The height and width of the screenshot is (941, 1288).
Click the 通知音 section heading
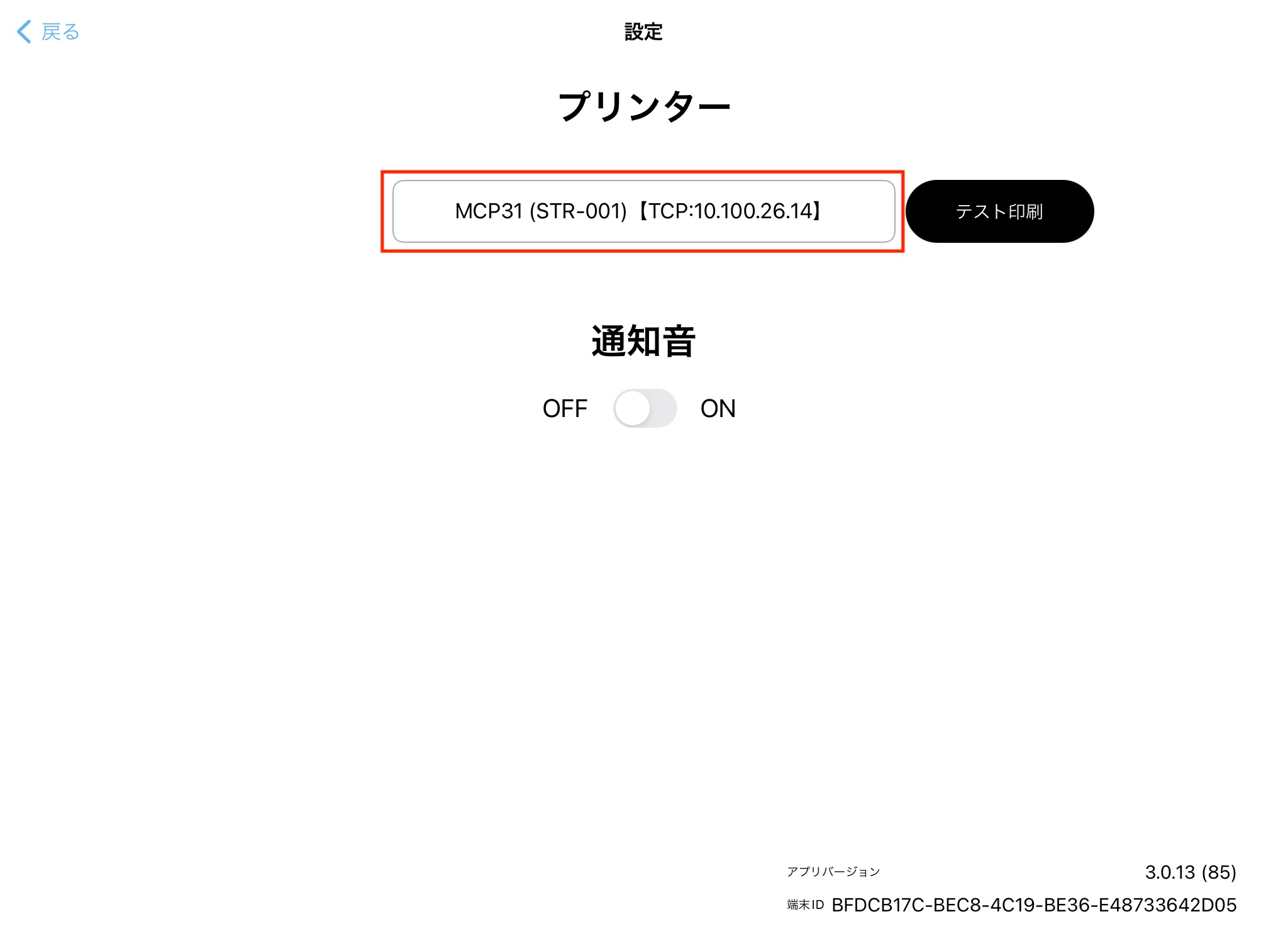(x=643, y=342)
